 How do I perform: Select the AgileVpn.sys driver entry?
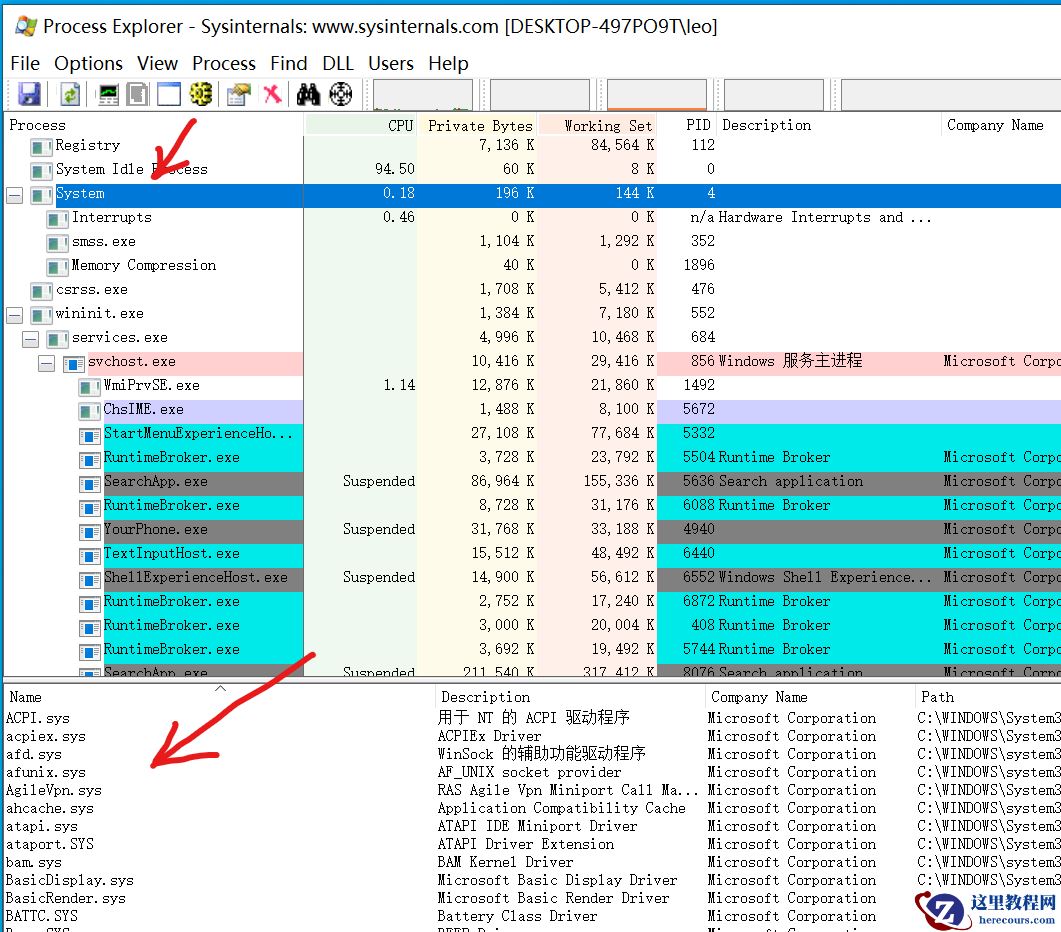[52, 790]
